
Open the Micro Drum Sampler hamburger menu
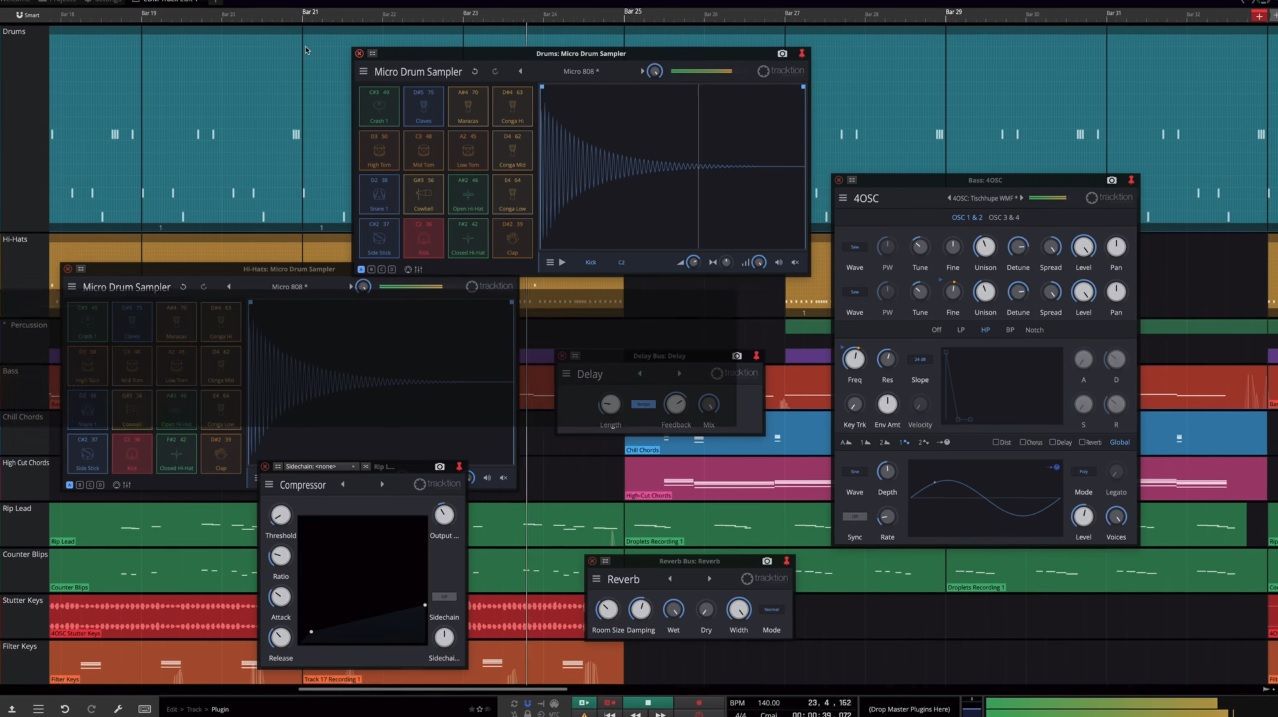364,72
